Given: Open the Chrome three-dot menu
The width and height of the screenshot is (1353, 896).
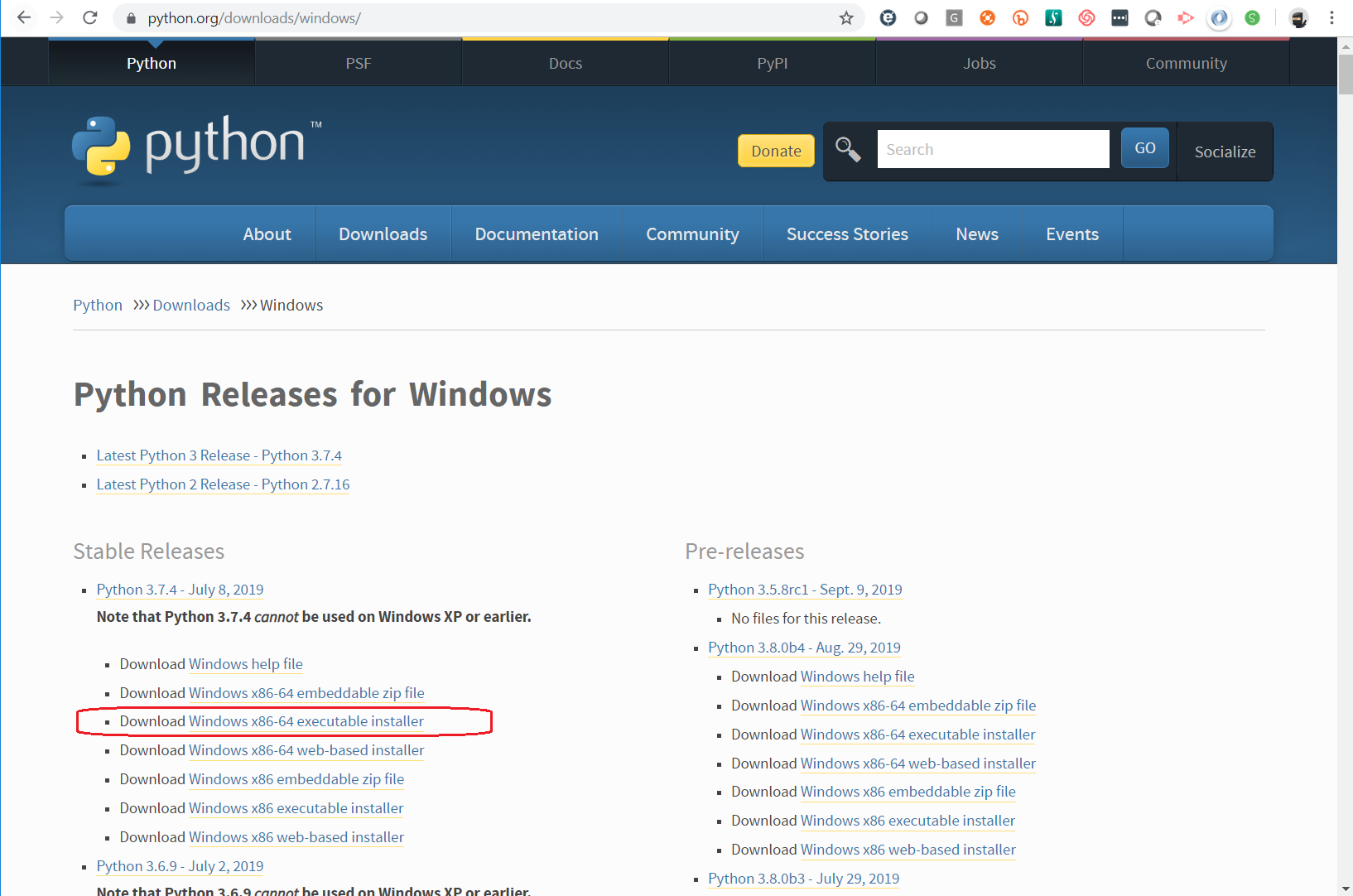Looking at the screenshot, I should click(1331, 17).
